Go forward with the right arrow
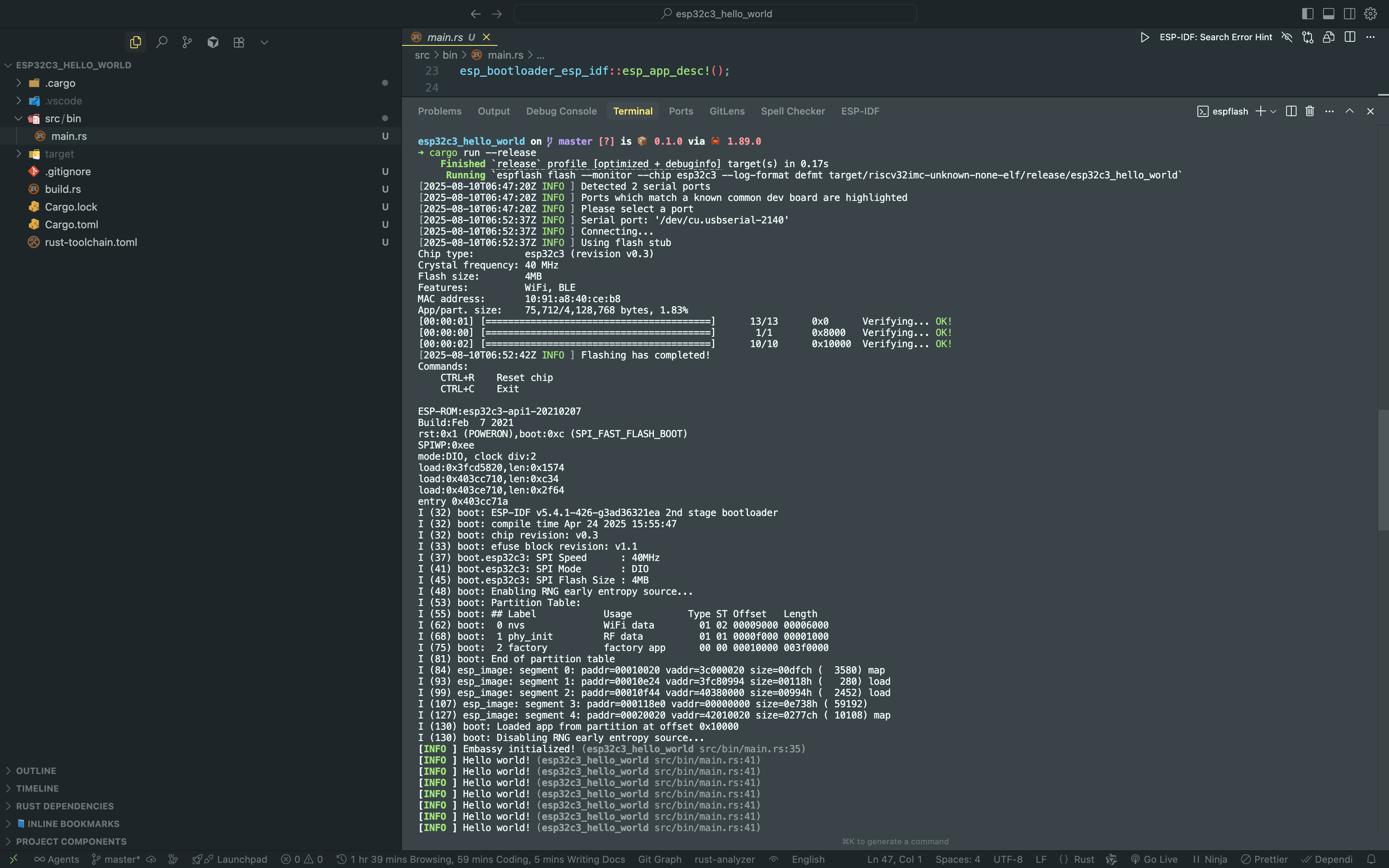Screen dimensions: 1389x868 pos(496,14)
